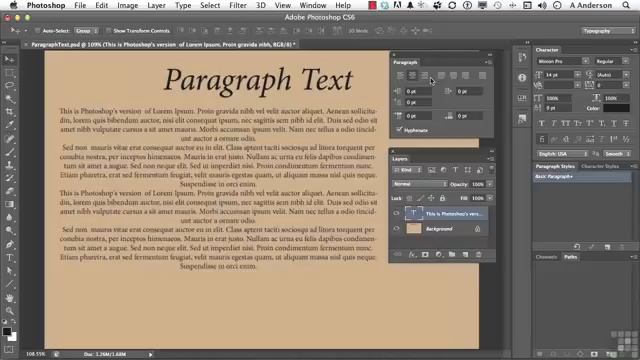Click Faux Italic icon in Character panel
Screen dimensions: 640x360
[x=553, y=123]
